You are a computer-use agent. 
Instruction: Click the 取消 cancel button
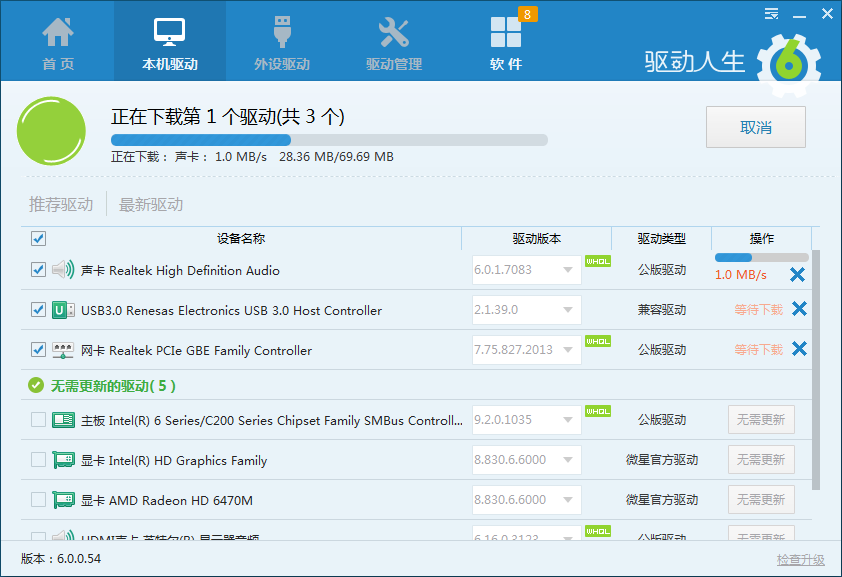[755, 127]
